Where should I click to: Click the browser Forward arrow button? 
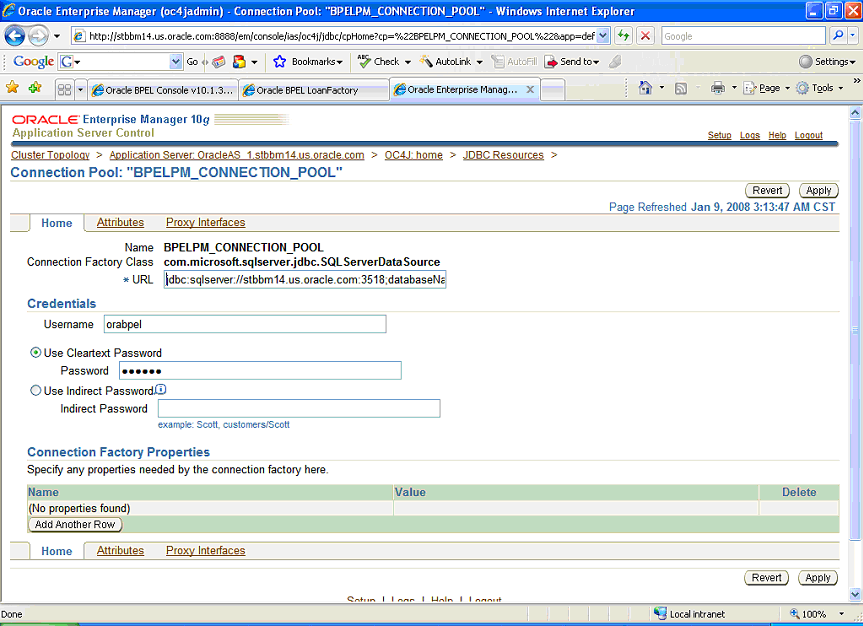38,36
